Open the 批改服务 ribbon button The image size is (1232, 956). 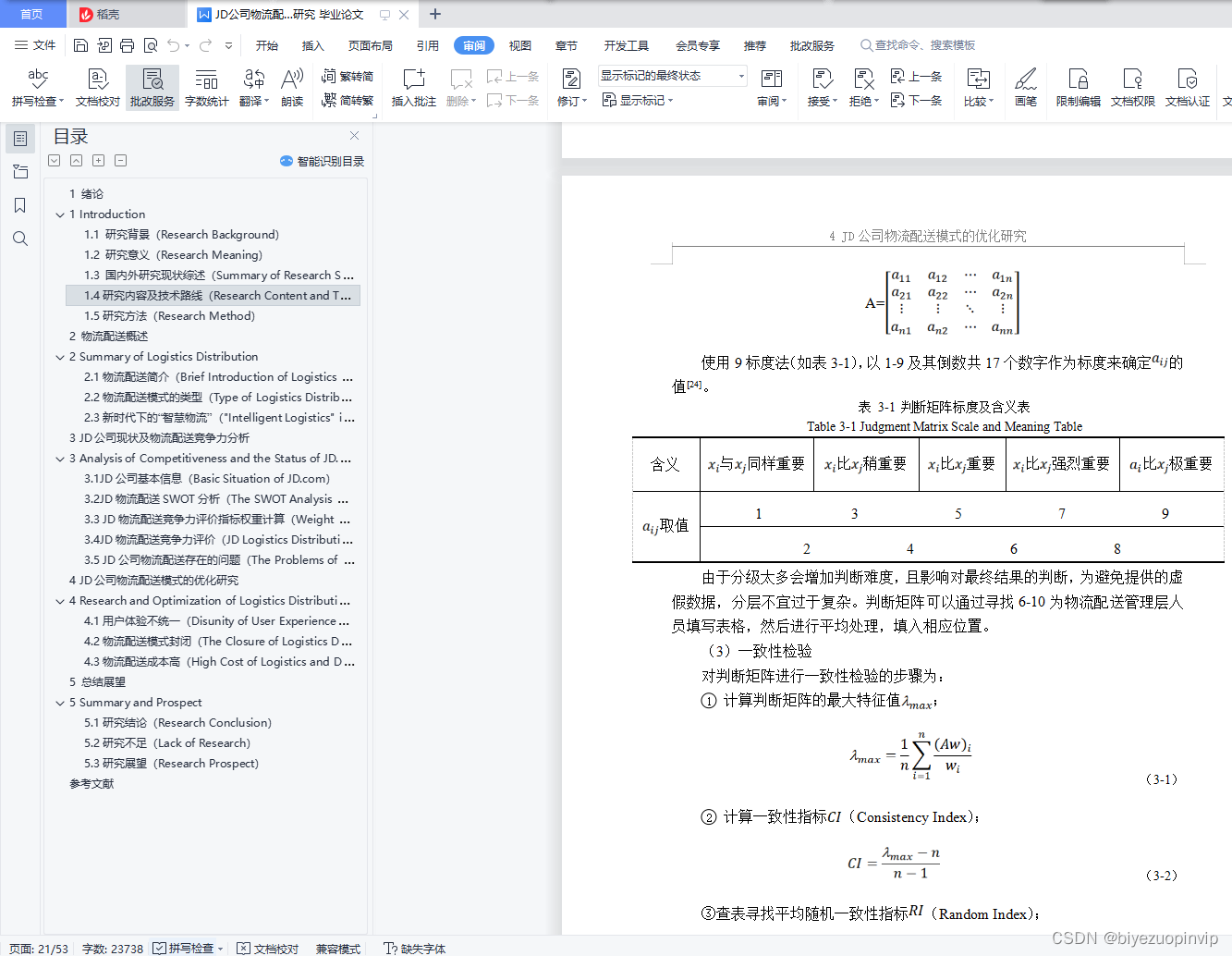(152, 87)
